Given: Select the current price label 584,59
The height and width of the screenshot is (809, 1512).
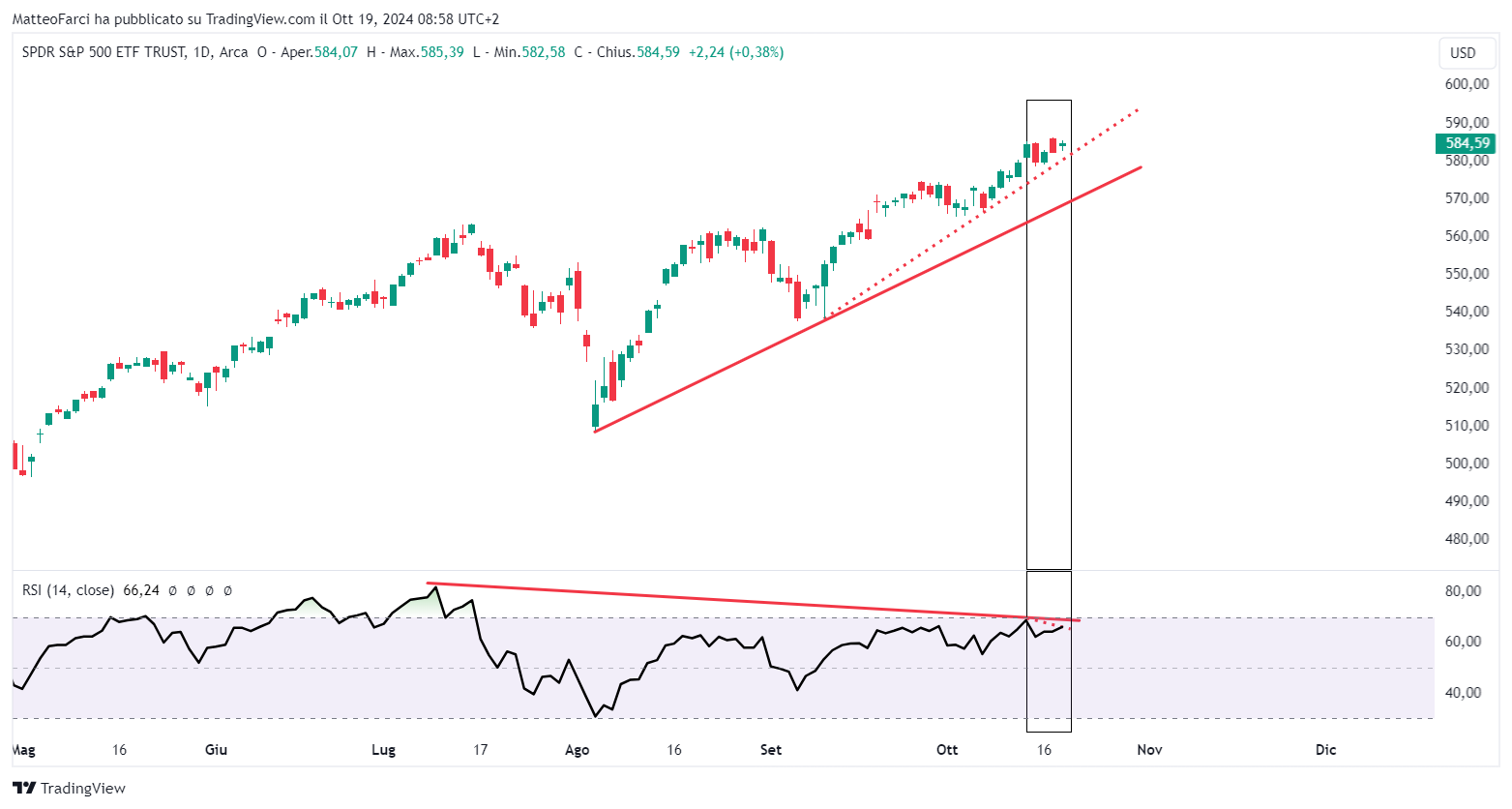Looking at the screenshot, I should (x=1466, y=143).
